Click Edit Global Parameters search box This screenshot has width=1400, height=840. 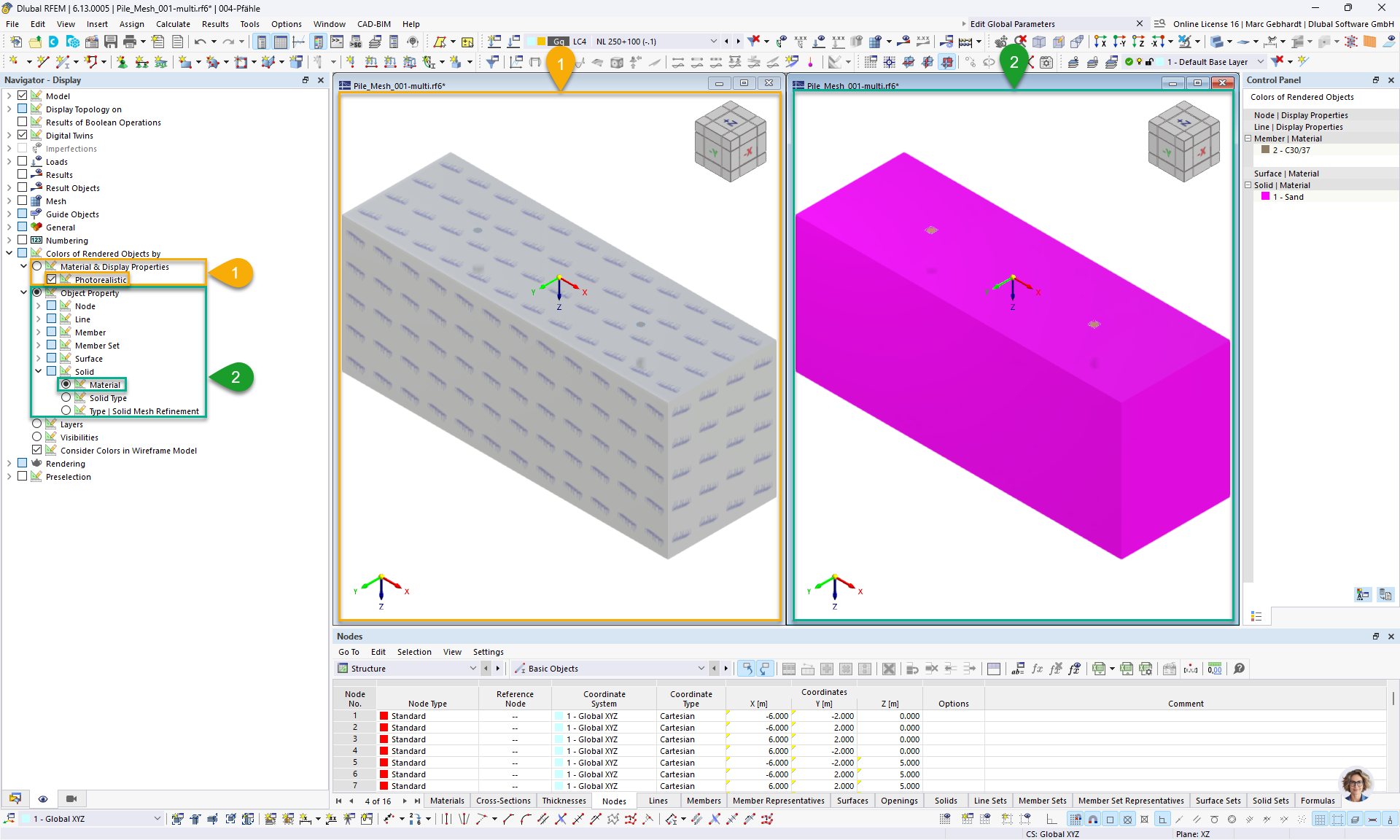[1050, 24]
